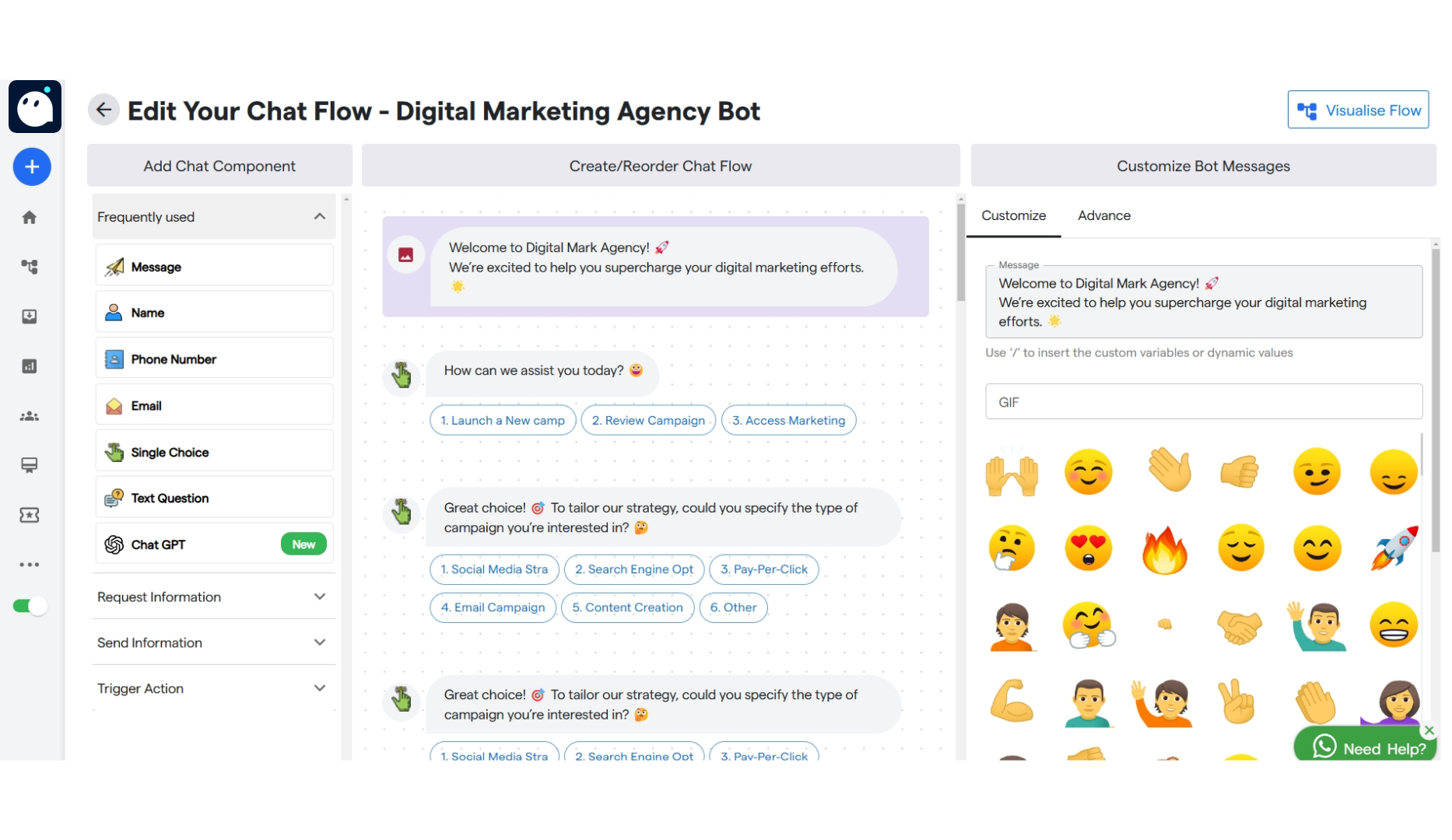Click the bot logo icon in the sidebar
This screenshot has width=1452, height=840.
pos(34,107)
